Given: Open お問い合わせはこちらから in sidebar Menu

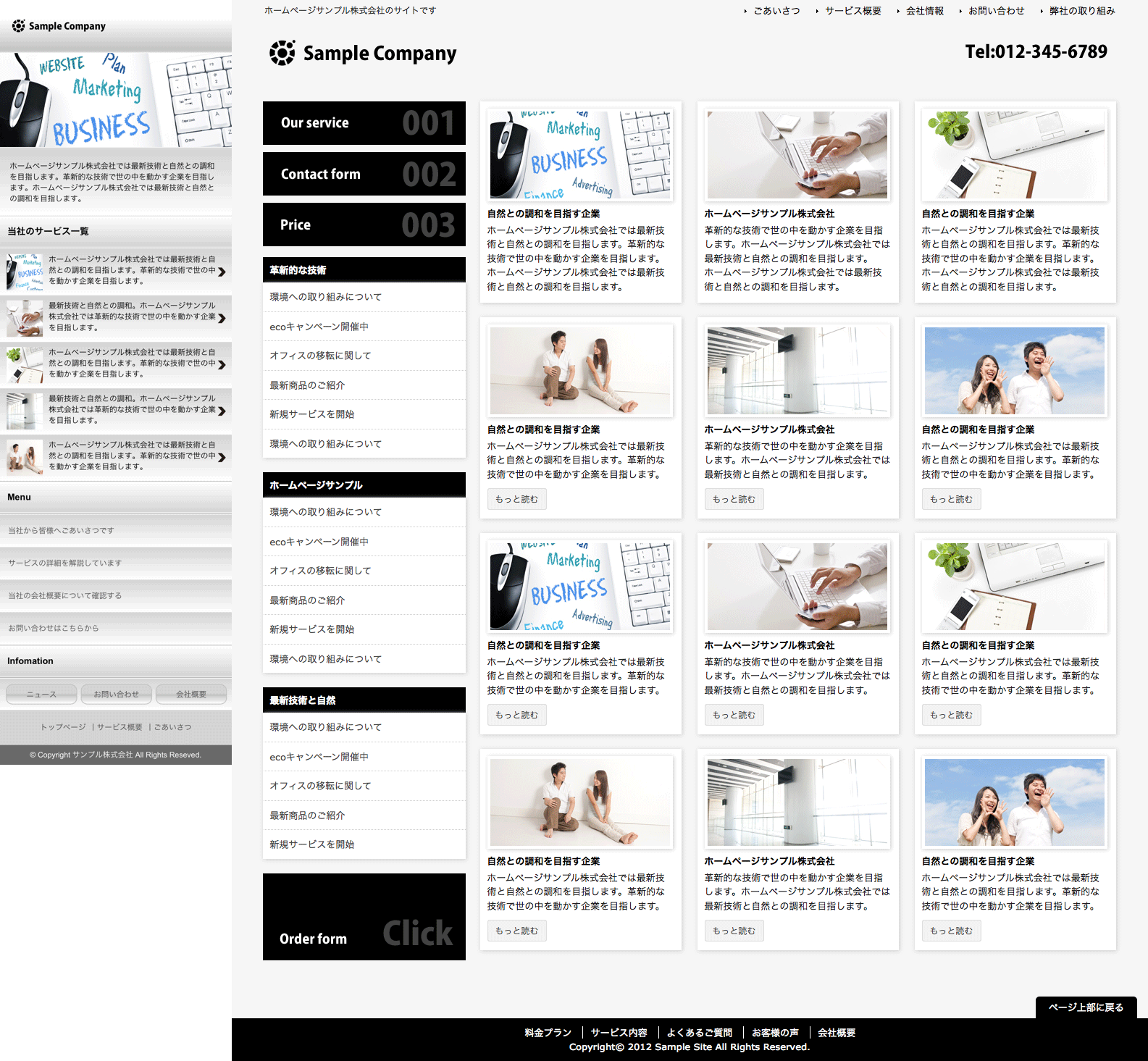Looking at the screenshot, I should point(54,628).
